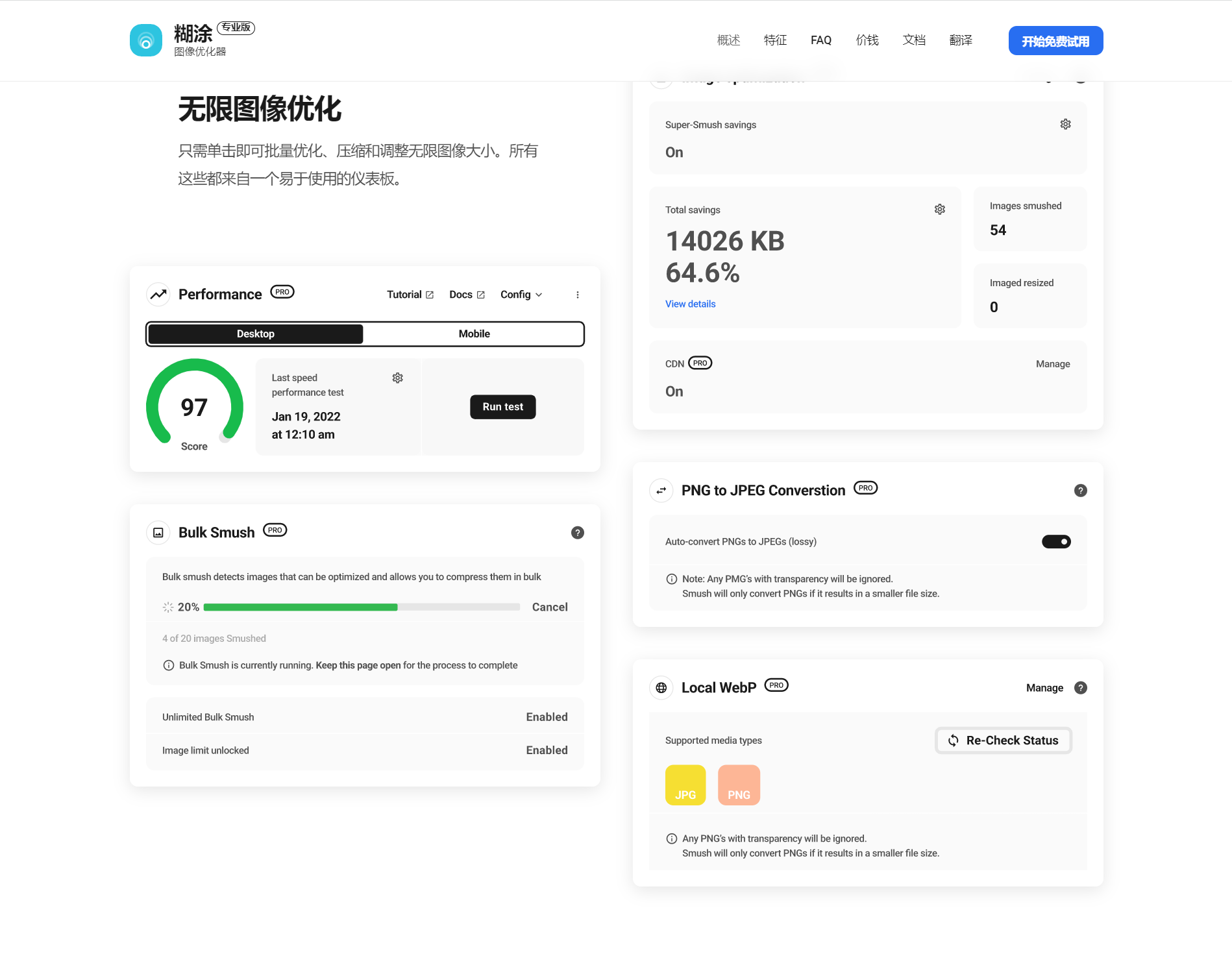Cancel the bulk smush progress
This screenshot has height=978, width=1232.
550,607
